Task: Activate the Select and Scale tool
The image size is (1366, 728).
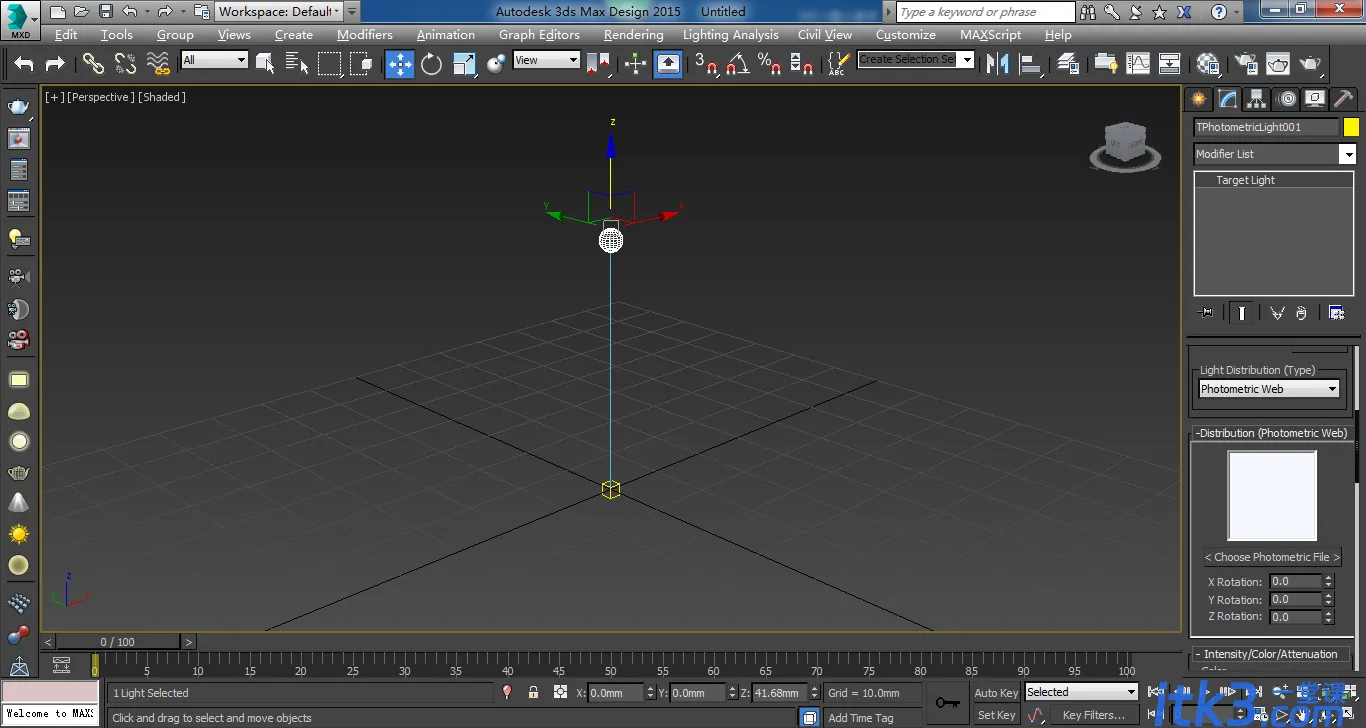Action: (464, 64)
